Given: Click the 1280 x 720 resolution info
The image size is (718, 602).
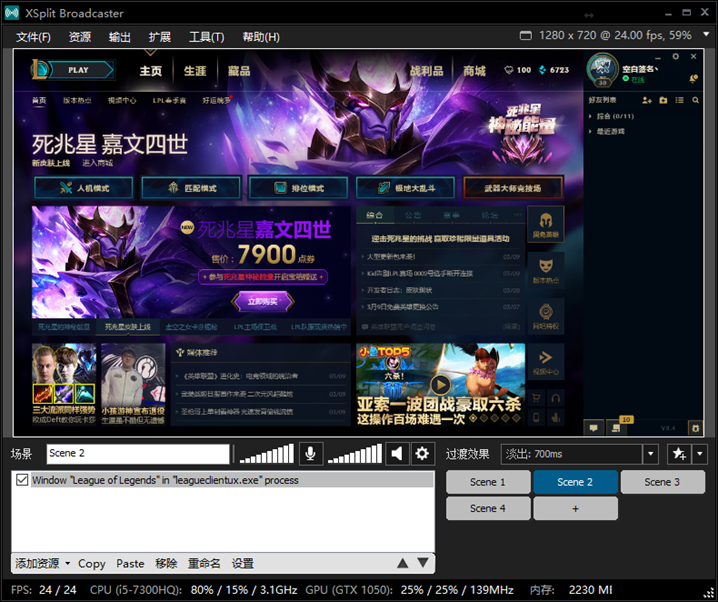Looking at the screenshot, I should tap(615, 35).
